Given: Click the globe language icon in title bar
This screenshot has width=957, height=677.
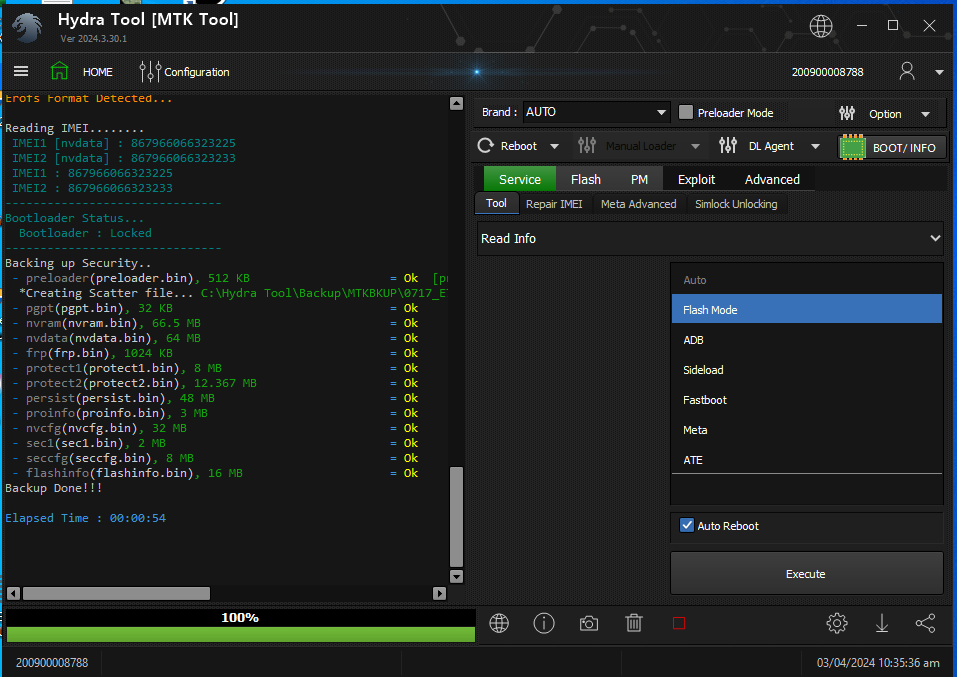Looking at the screenshot, I should point(821,26).
